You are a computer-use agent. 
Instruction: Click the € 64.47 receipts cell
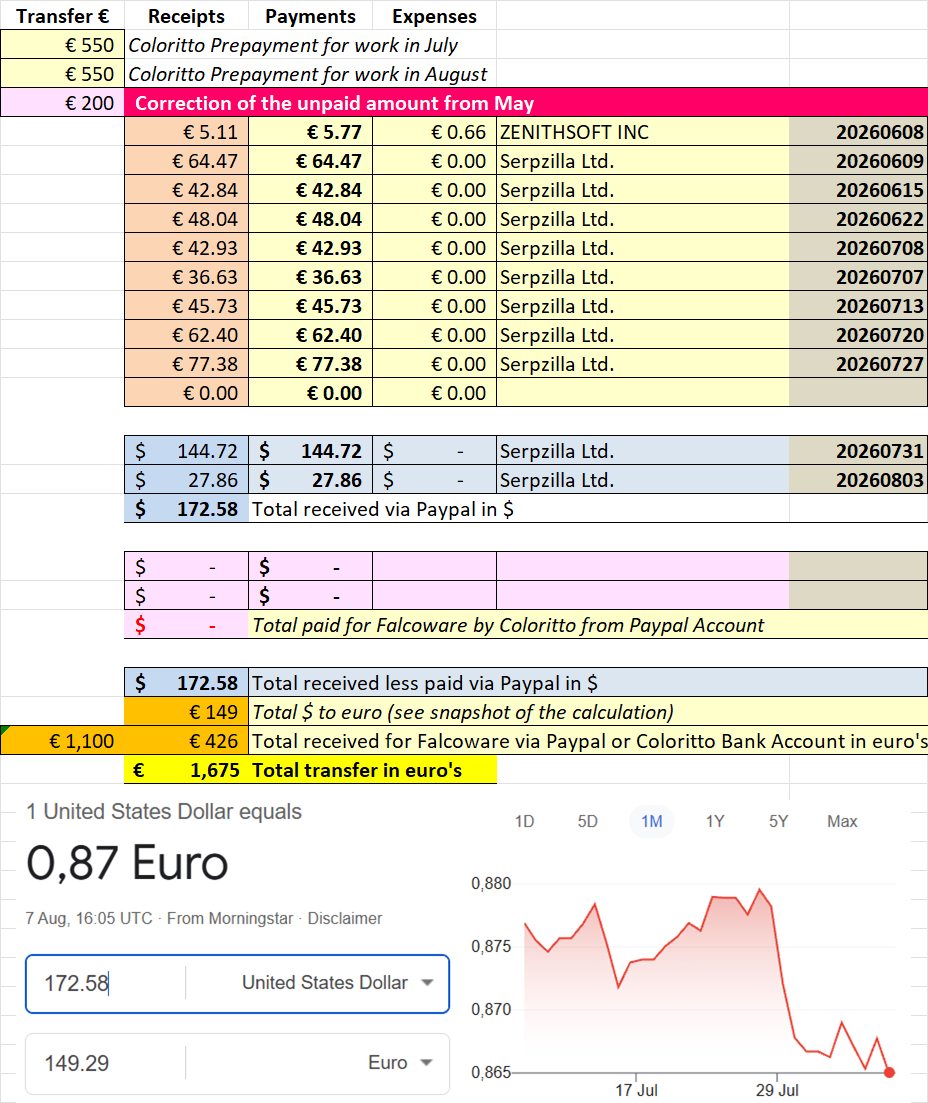tap(186, 161)
